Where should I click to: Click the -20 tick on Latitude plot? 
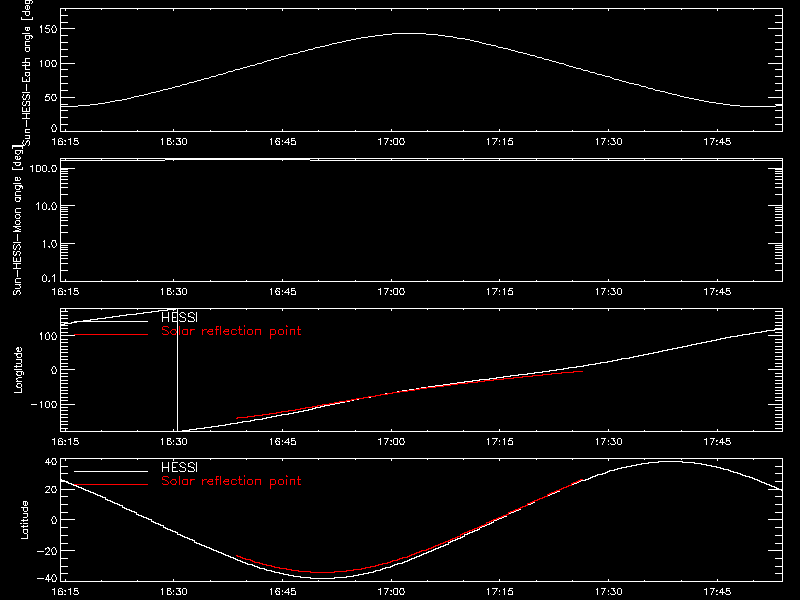[47, 551]
